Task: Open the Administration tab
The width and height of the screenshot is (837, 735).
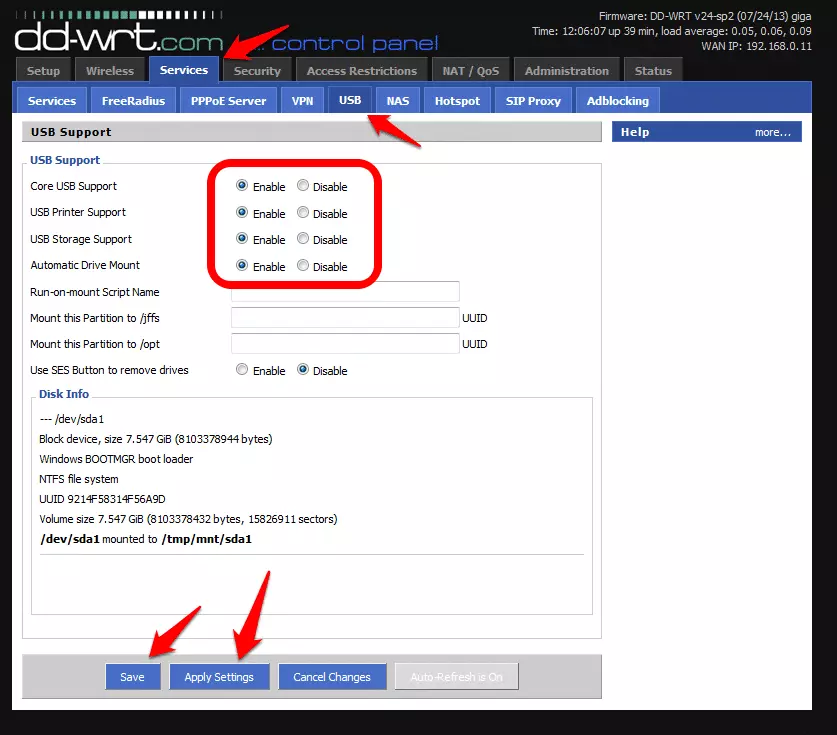Action: tap(566, 71)
